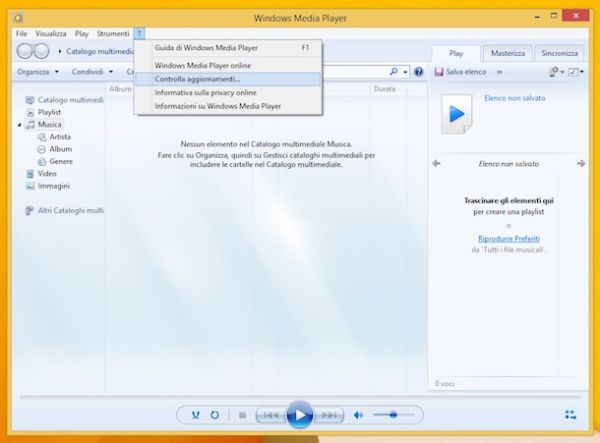Switch to Now Playing view icon

570,414
